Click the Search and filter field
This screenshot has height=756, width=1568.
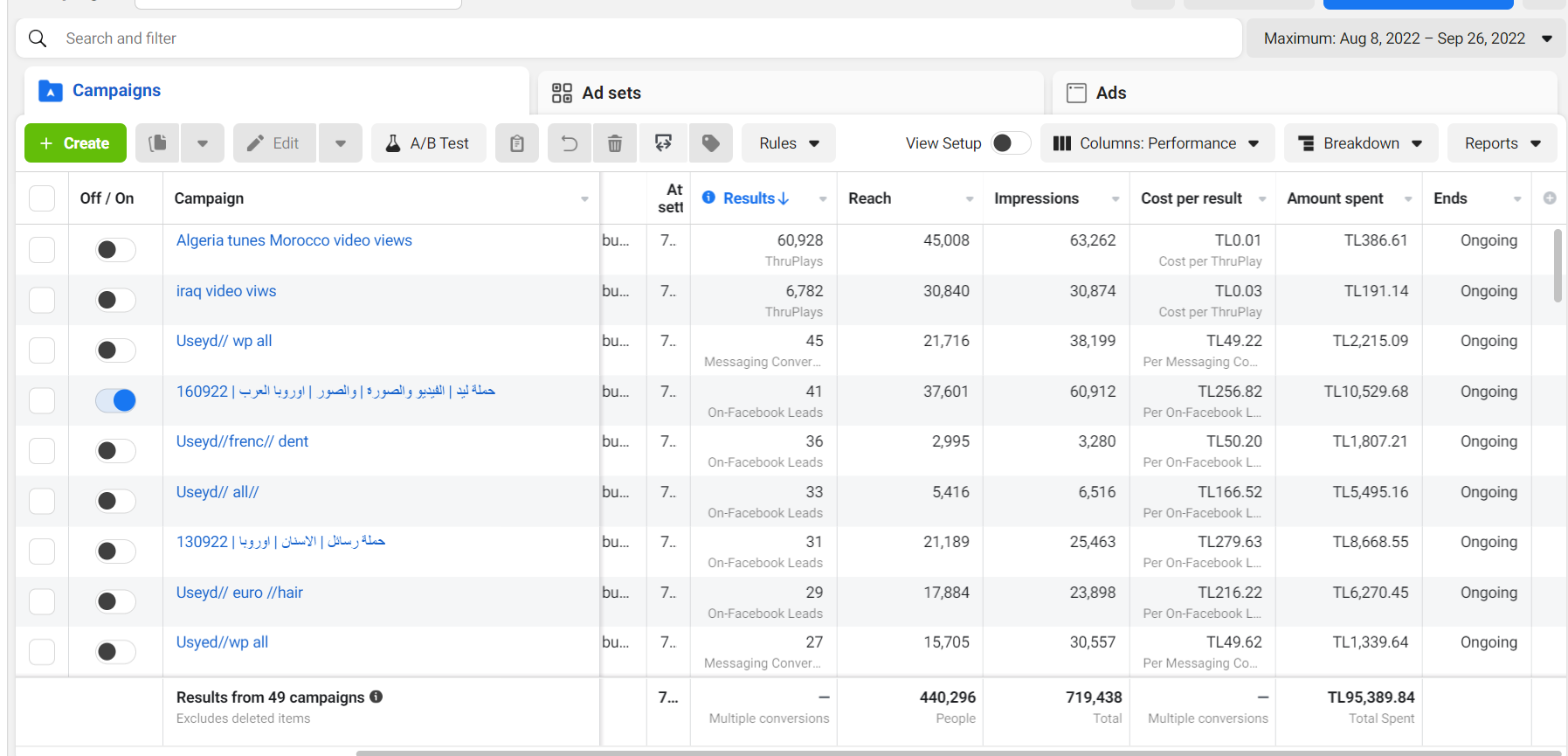click(611, 38)
